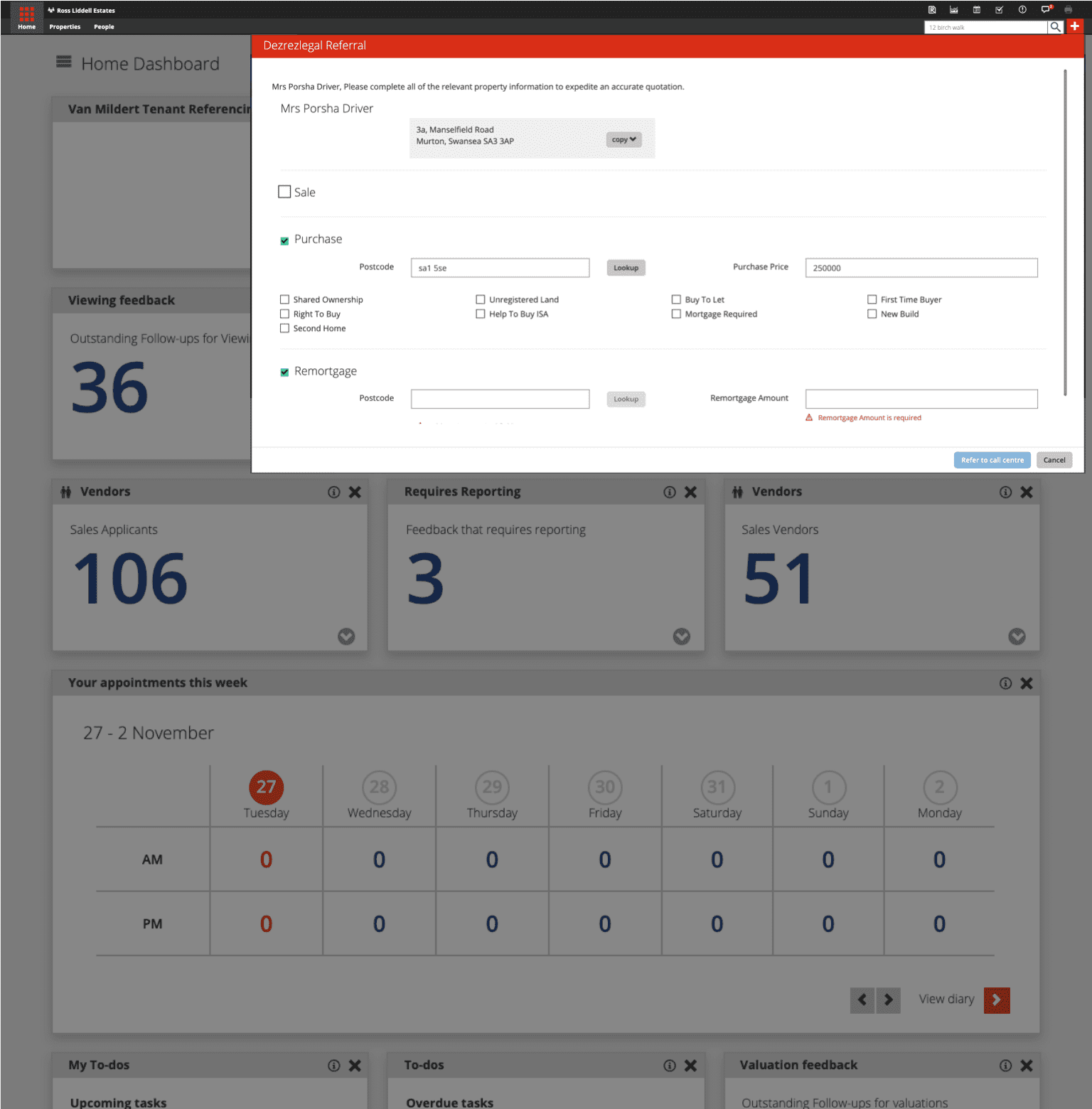Expand the Requires Reporting widget chevron
Image resolution: width=1092 pixels, height=1109 pixels.
click(682, 636)
